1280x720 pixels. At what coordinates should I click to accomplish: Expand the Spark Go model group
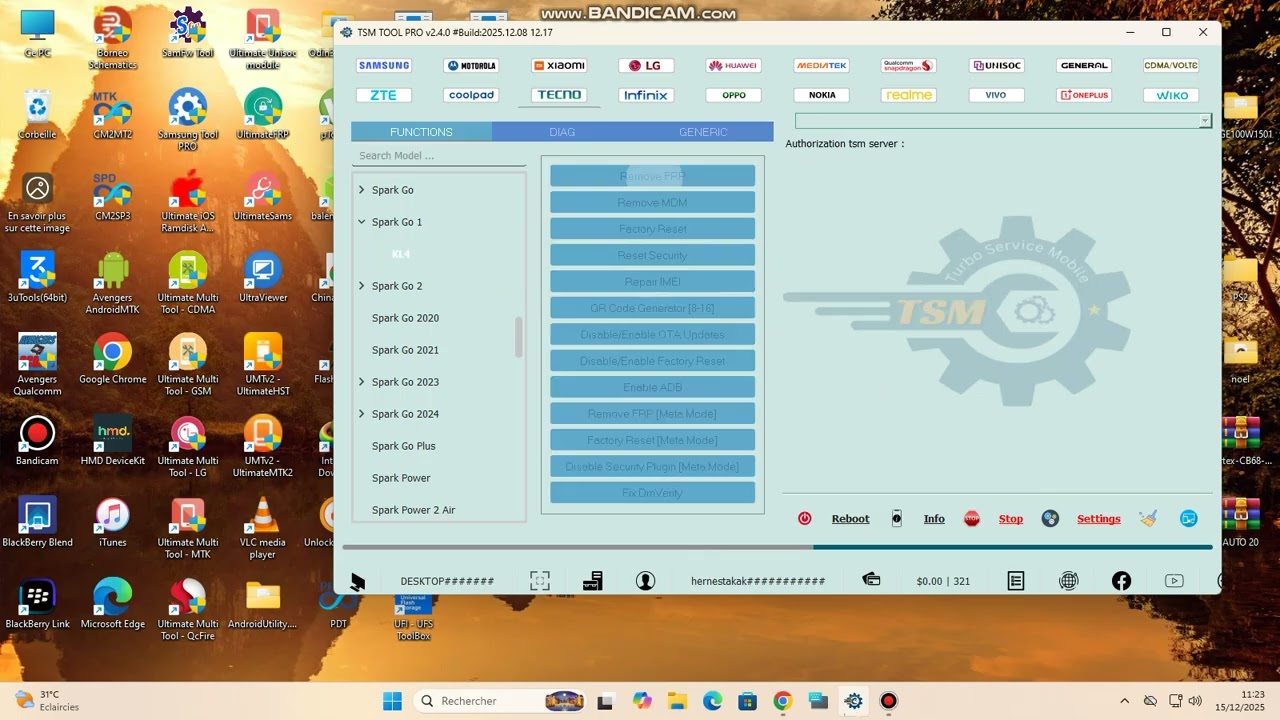(362, 190)
